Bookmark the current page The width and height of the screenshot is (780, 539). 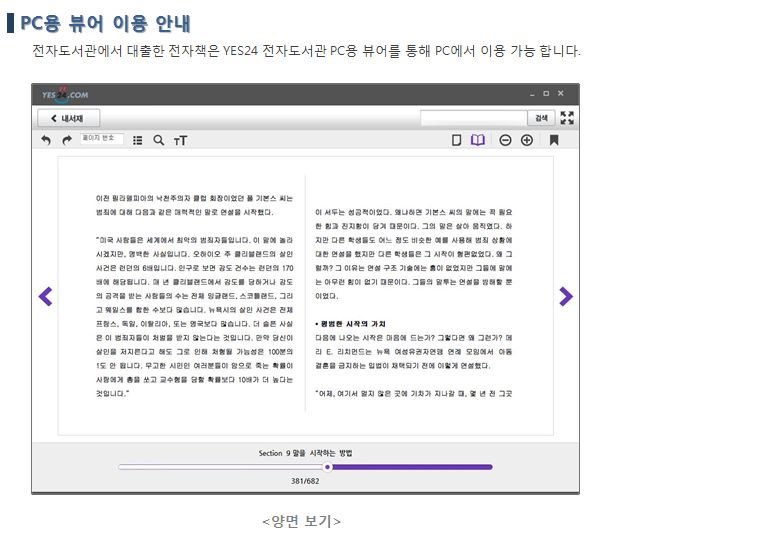554,140
